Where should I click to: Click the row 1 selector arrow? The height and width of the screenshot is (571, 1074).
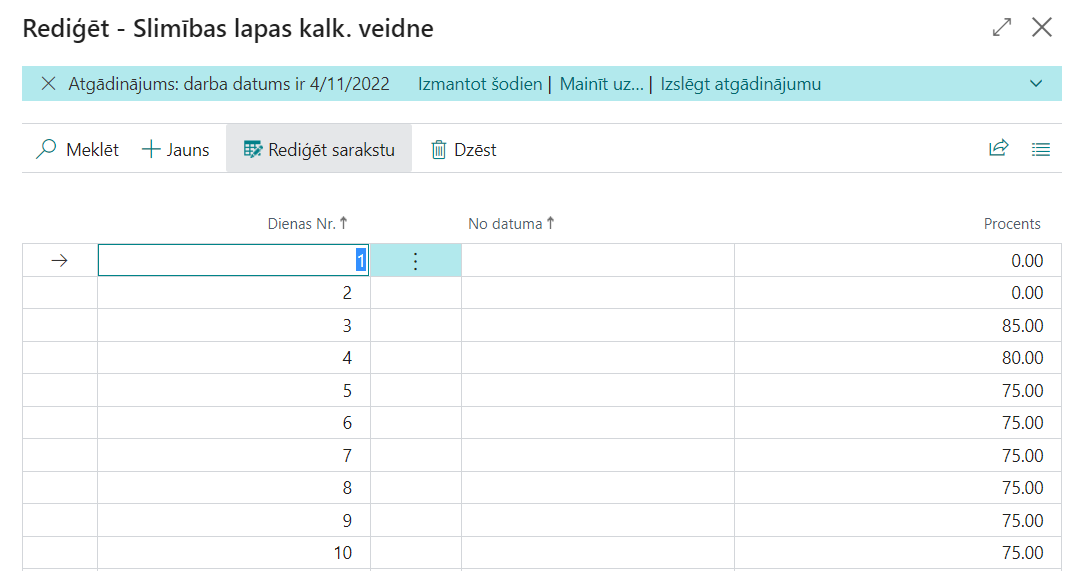(59, 261)
